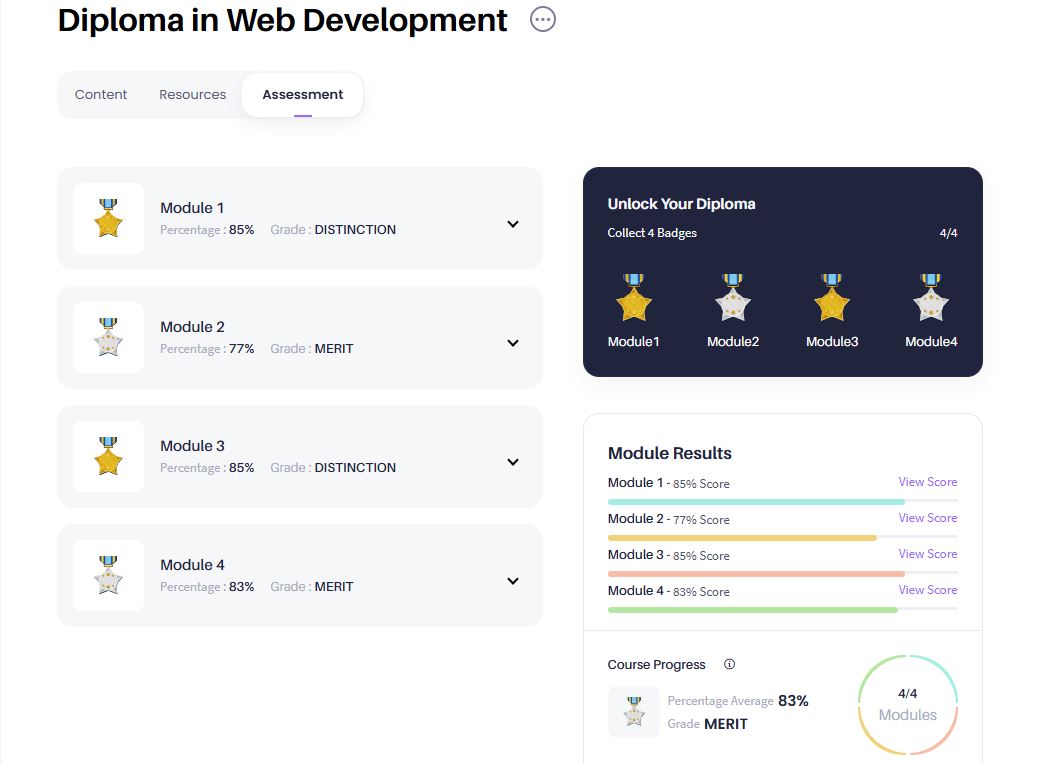Click the Module4 silver badge in diploma panel

(x=931, y=298)
